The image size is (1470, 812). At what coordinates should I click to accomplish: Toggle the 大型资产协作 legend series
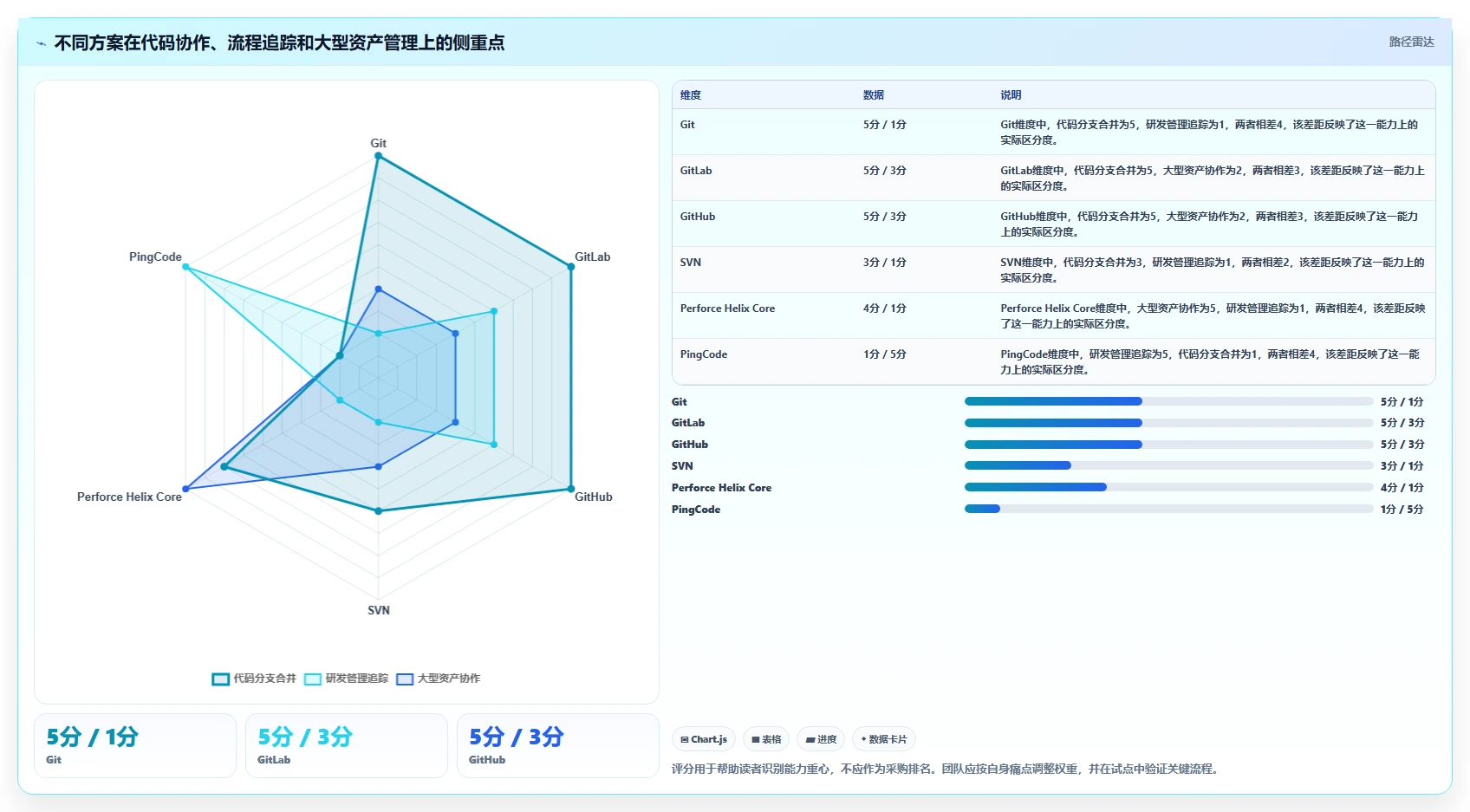click(x=439, y=679)
